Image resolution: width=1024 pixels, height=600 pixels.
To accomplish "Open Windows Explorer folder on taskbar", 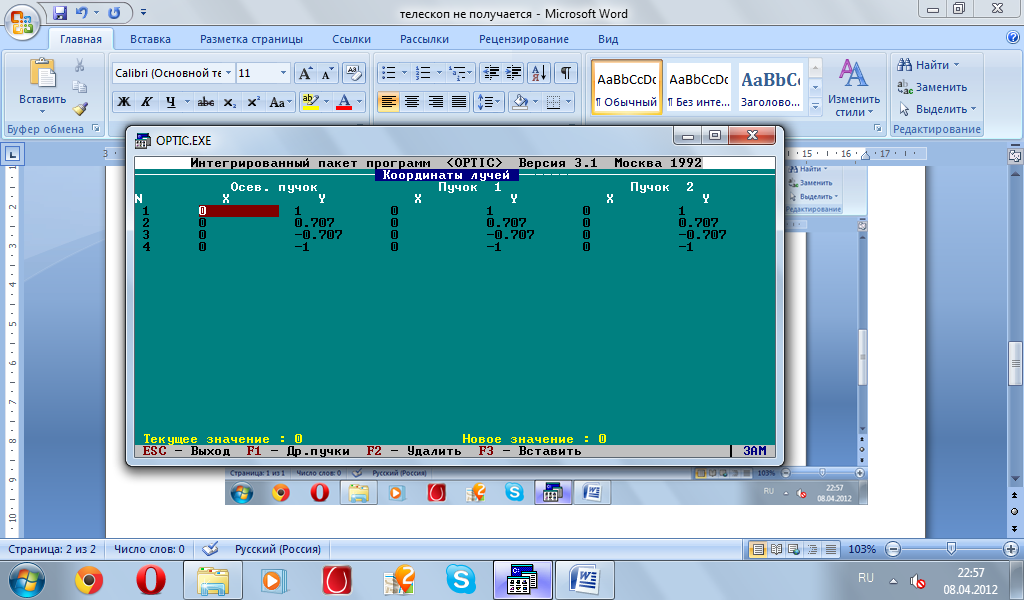I will [212, 579].
